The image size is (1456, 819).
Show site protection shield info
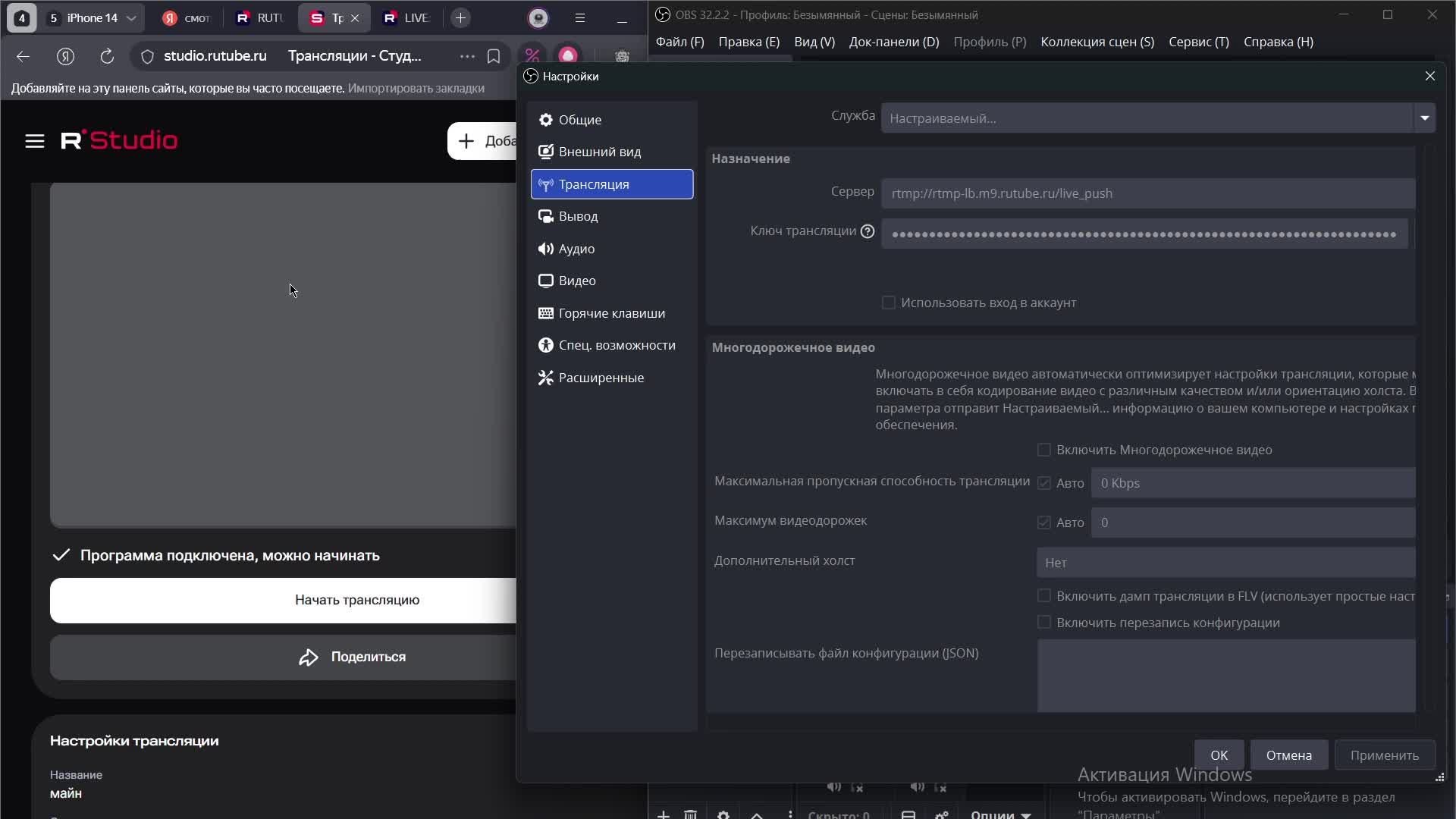coord(148,56)
